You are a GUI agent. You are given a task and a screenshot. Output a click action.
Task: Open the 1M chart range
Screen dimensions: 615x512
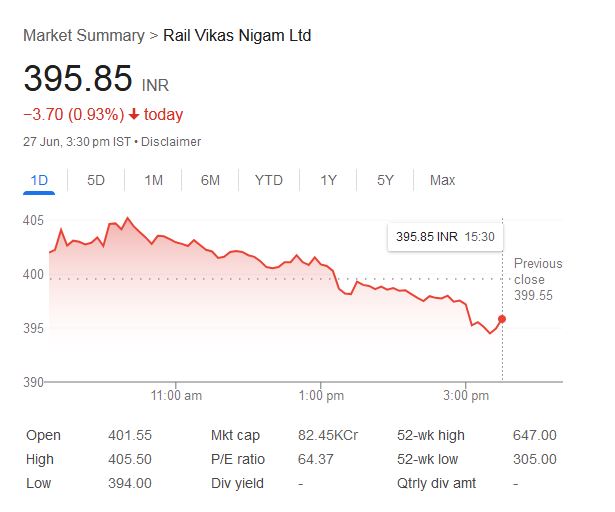tap(153, 180)
